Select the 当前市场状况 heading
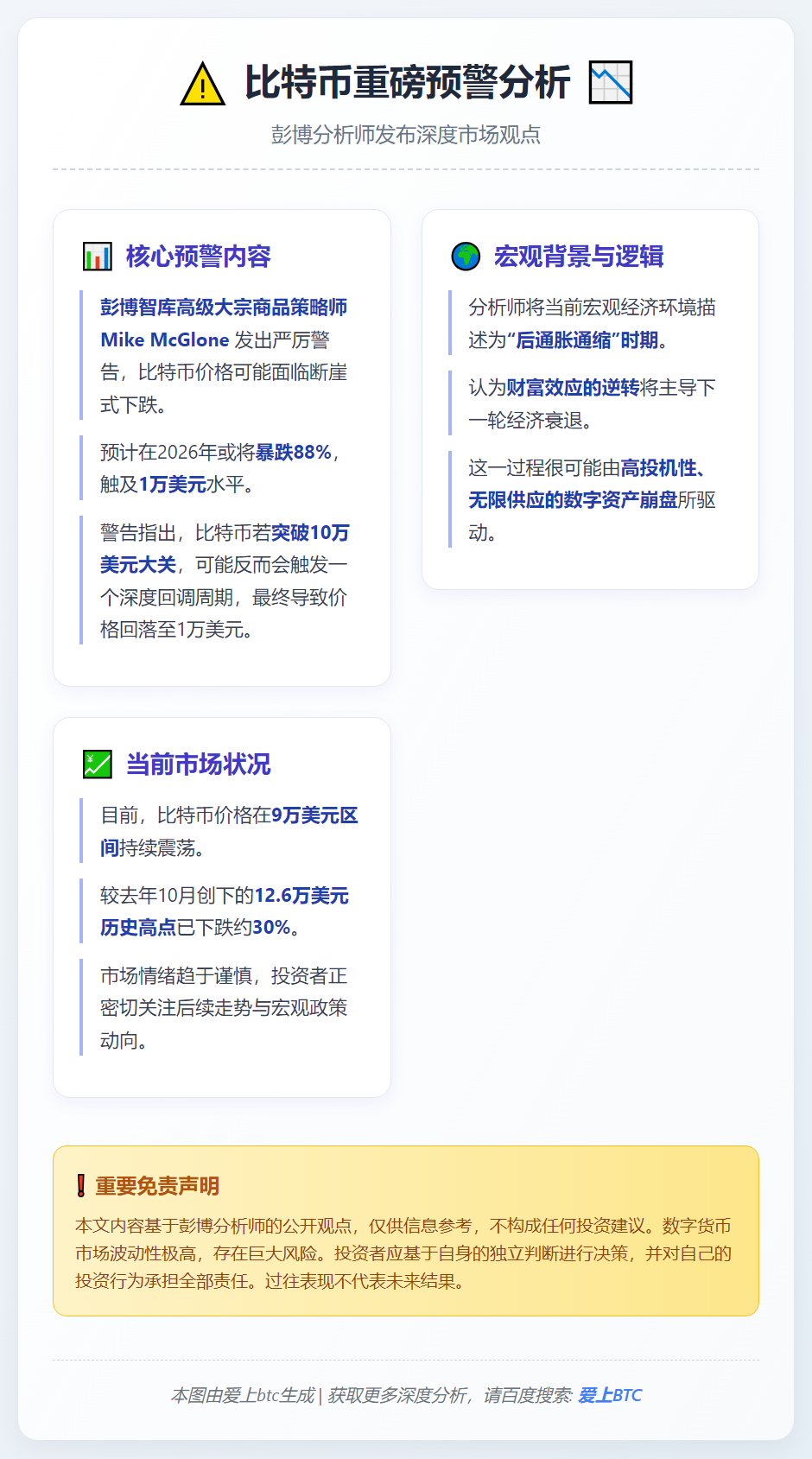Image resolution: width=812 pixels, height=1459 pixels. (199, 764)
